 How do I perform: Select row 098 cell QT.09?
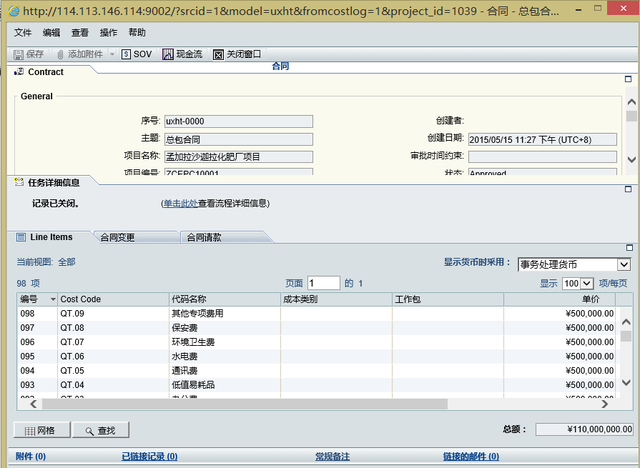coord(113,313)
